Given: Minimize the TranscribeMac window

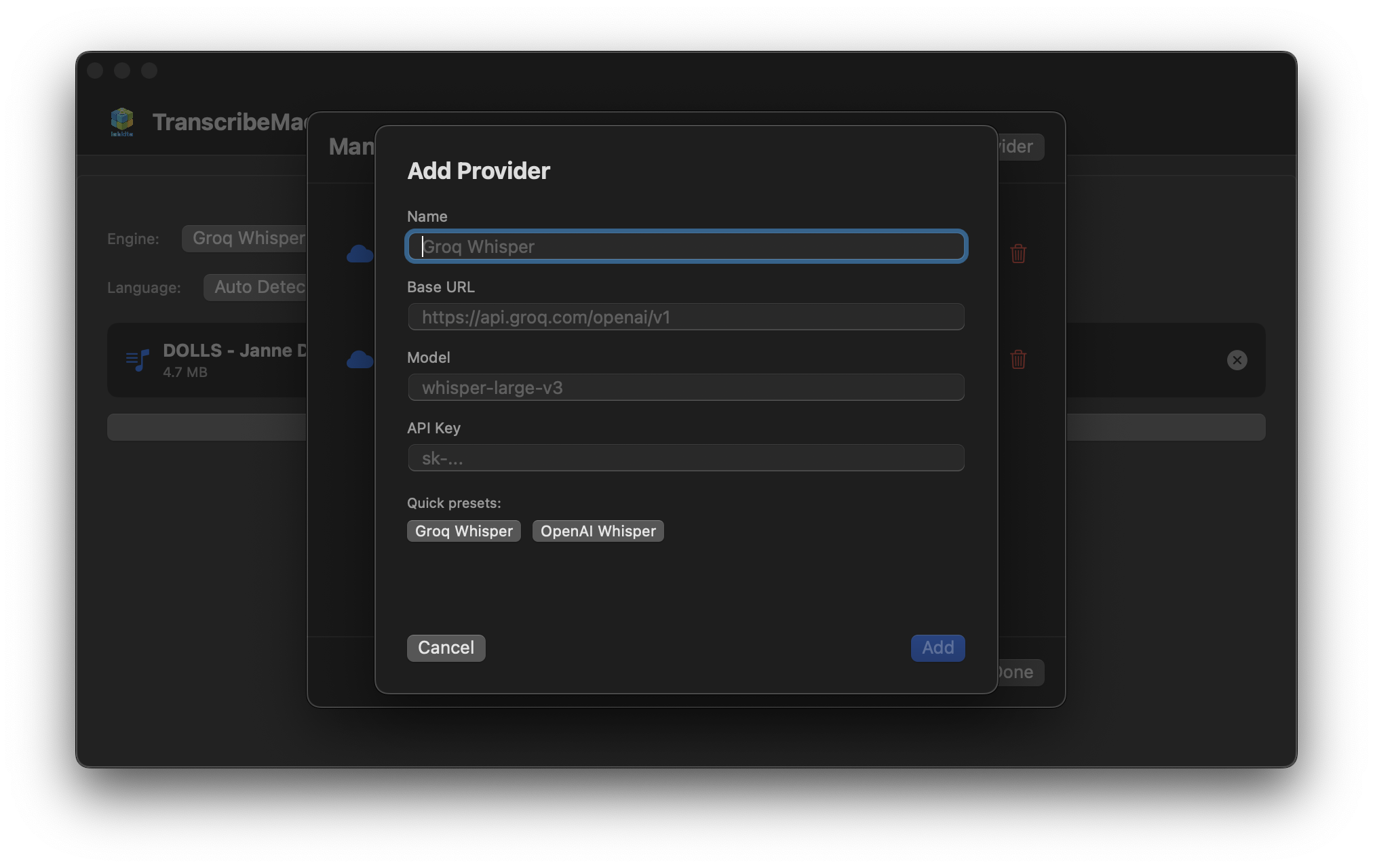Looking at the screenshot, I should click(122, 71).
